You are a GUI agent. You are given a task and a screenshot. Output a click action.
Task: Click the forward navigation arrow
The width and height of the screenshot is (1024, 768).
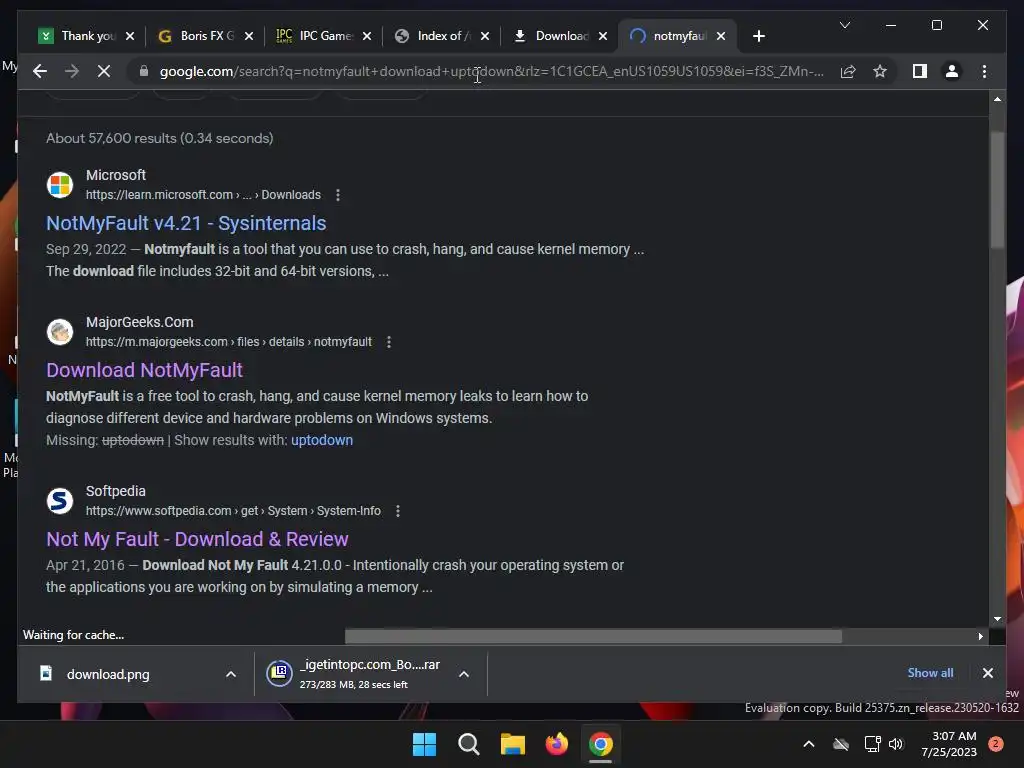72,71
